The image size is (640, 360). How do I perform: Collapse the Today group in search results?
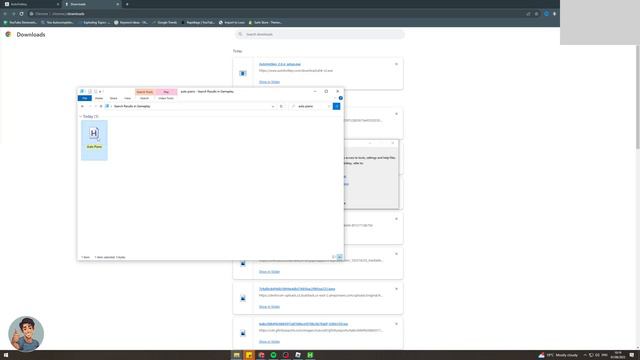pos(80,116)
